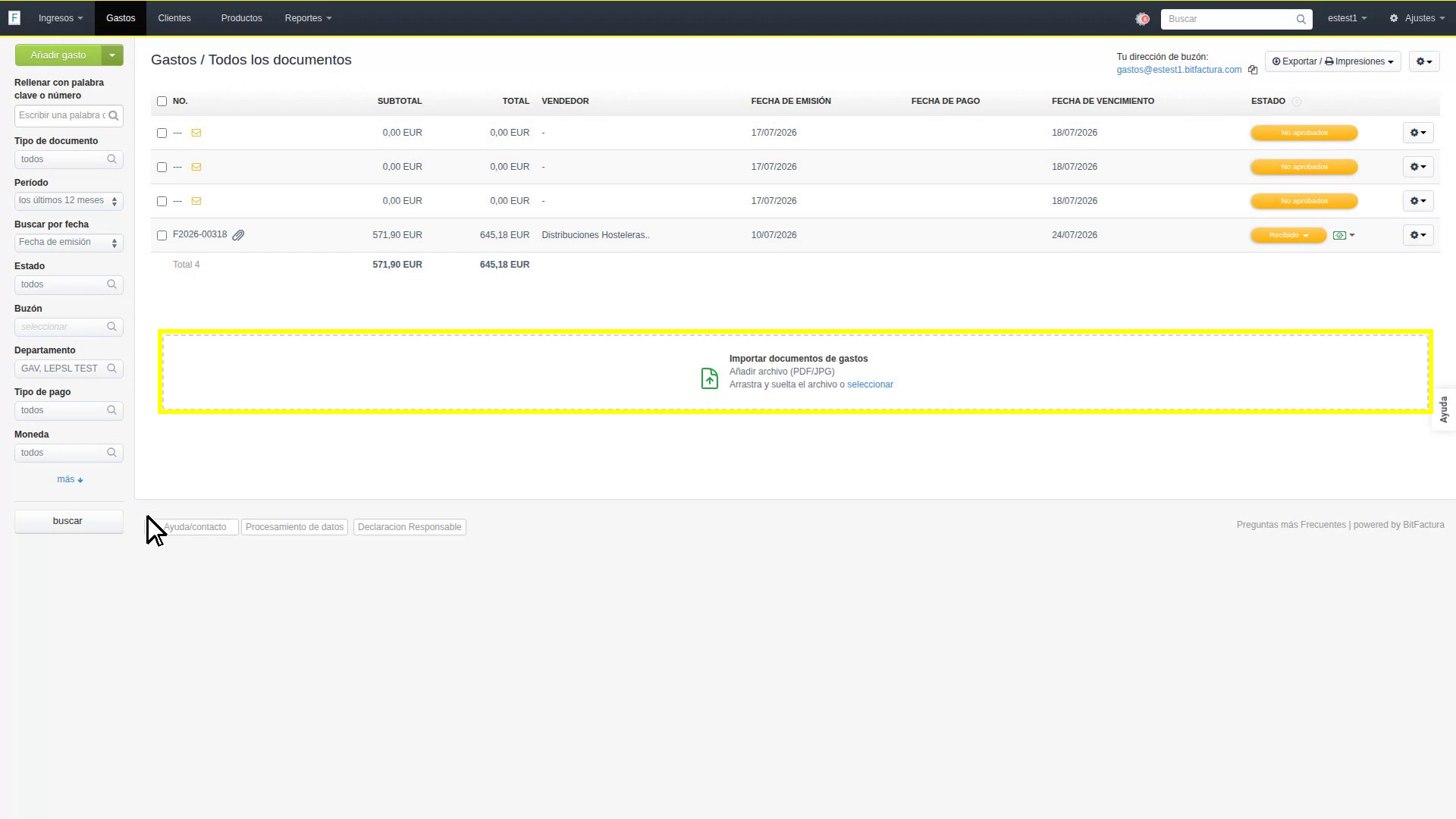Screen dimensions: 1456x819
Task: Sort by FECHA DE EMISIÓN column
Action: [791, 101]
